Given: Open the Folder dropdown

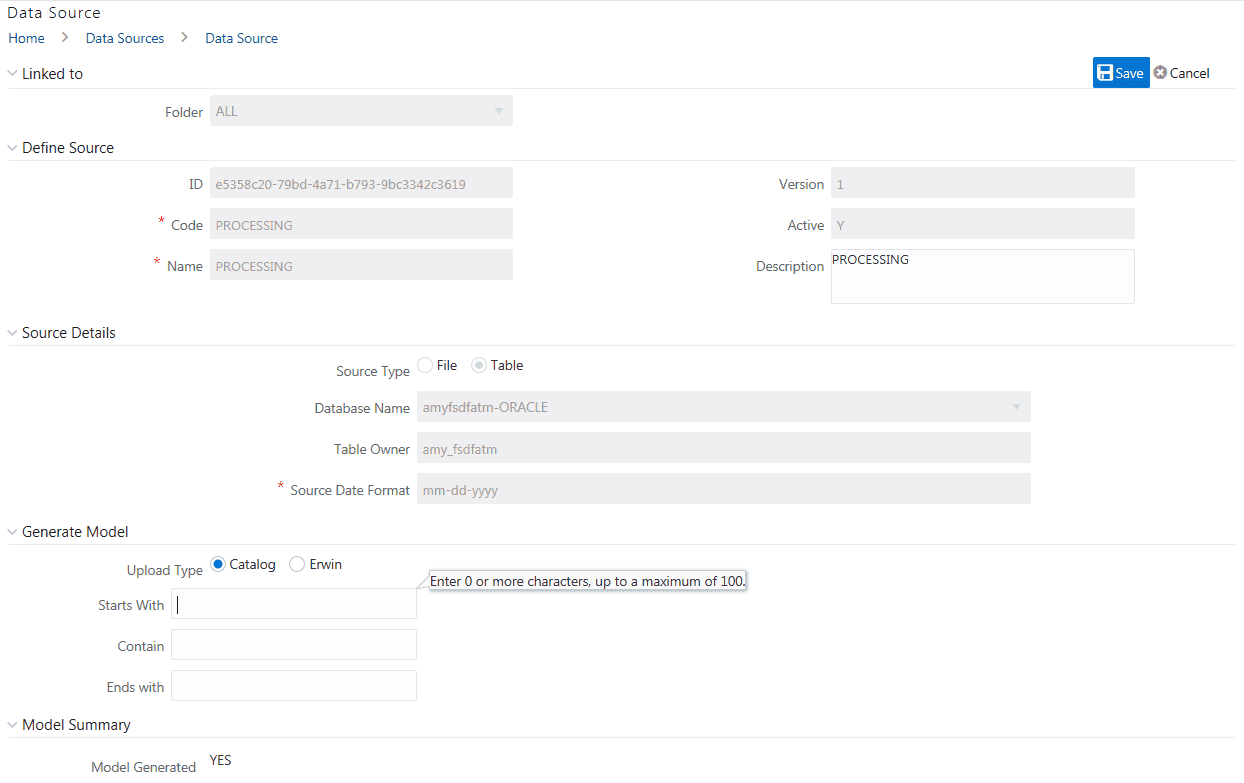Looking at the screenshot, I should pyautogui.click(x=498, y=111).
